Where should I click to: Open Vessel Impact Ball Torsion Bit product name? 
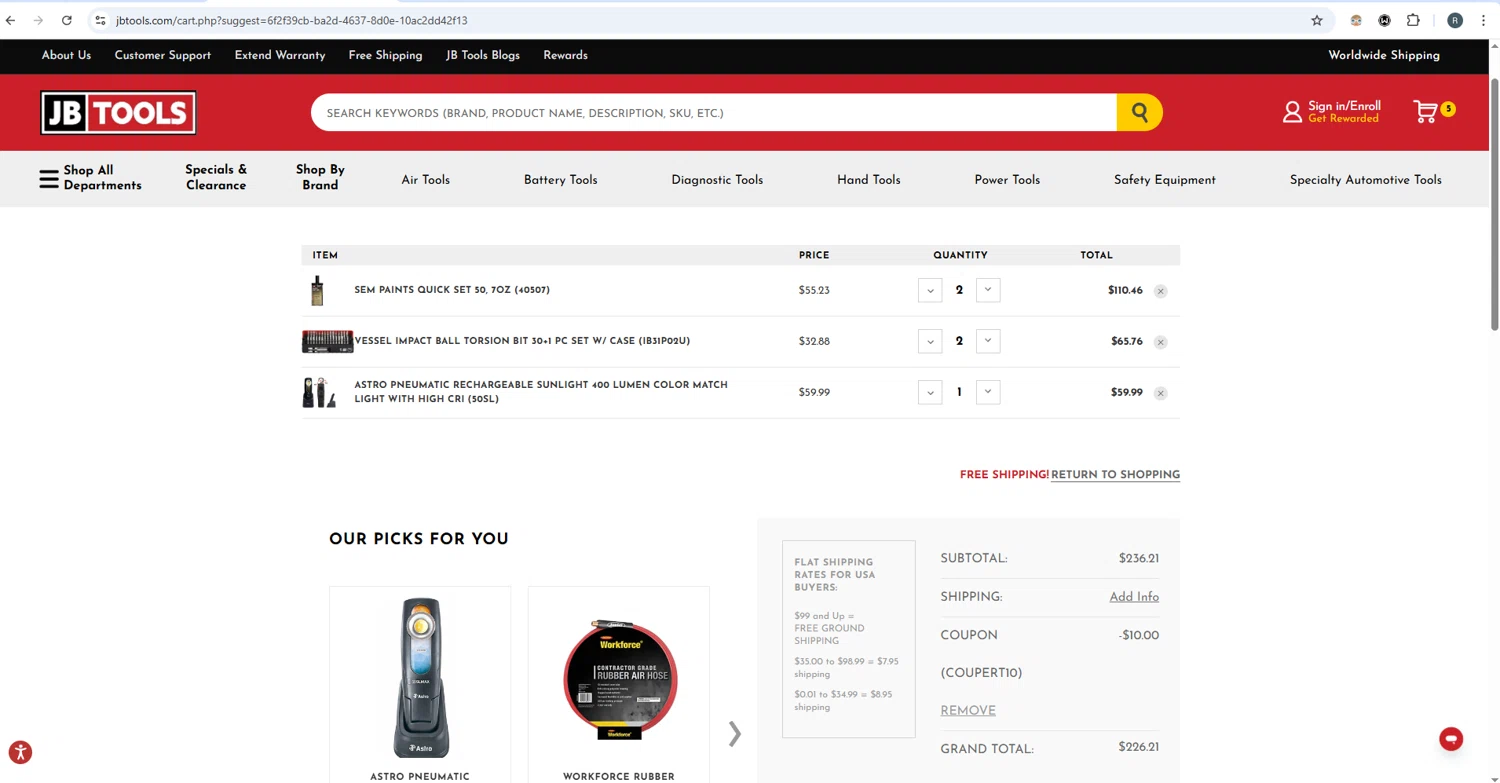coord(522,341)
